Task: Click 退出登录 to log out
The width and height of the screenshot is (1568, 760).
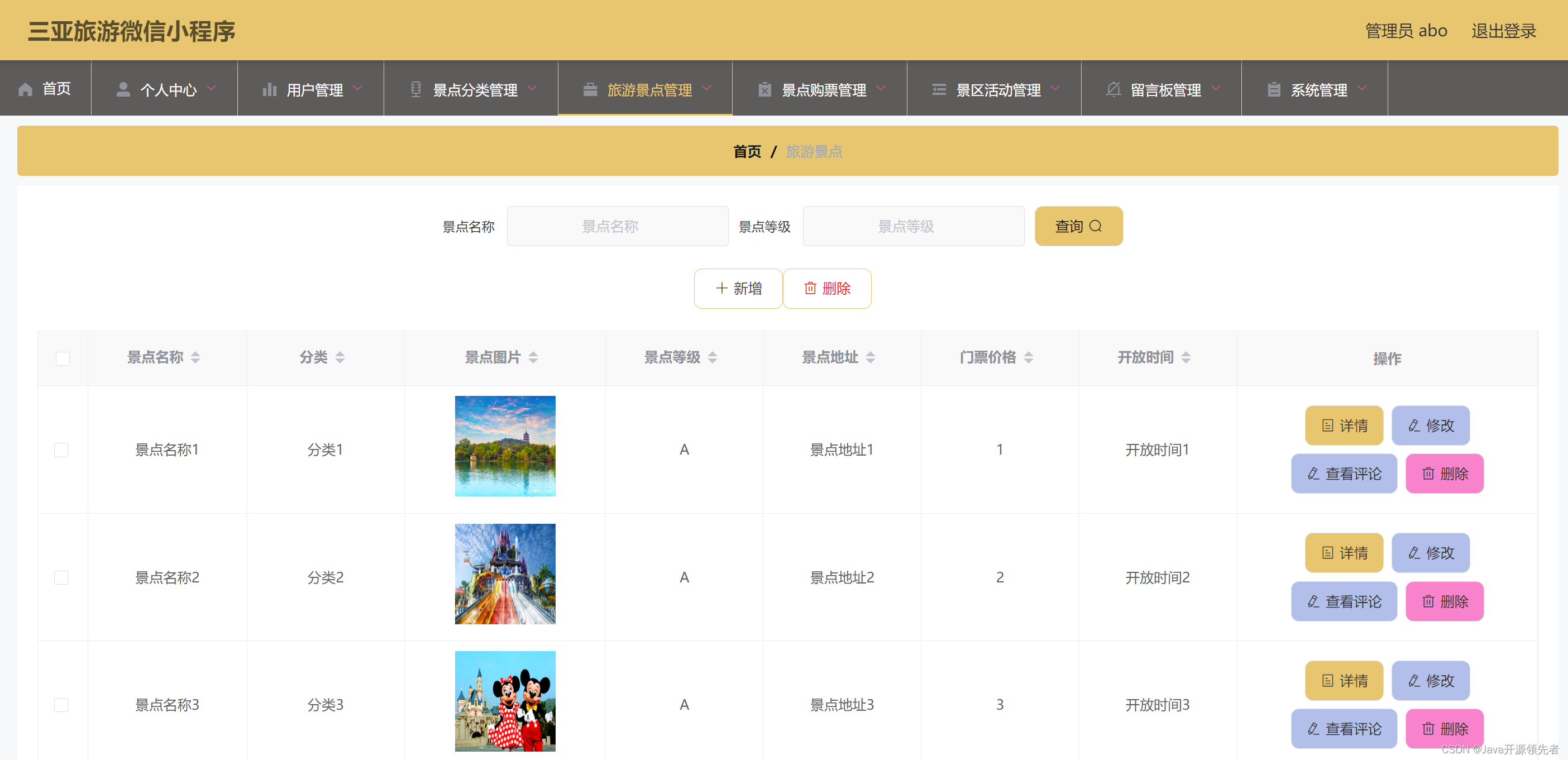Action: (x=1503, y=30)
